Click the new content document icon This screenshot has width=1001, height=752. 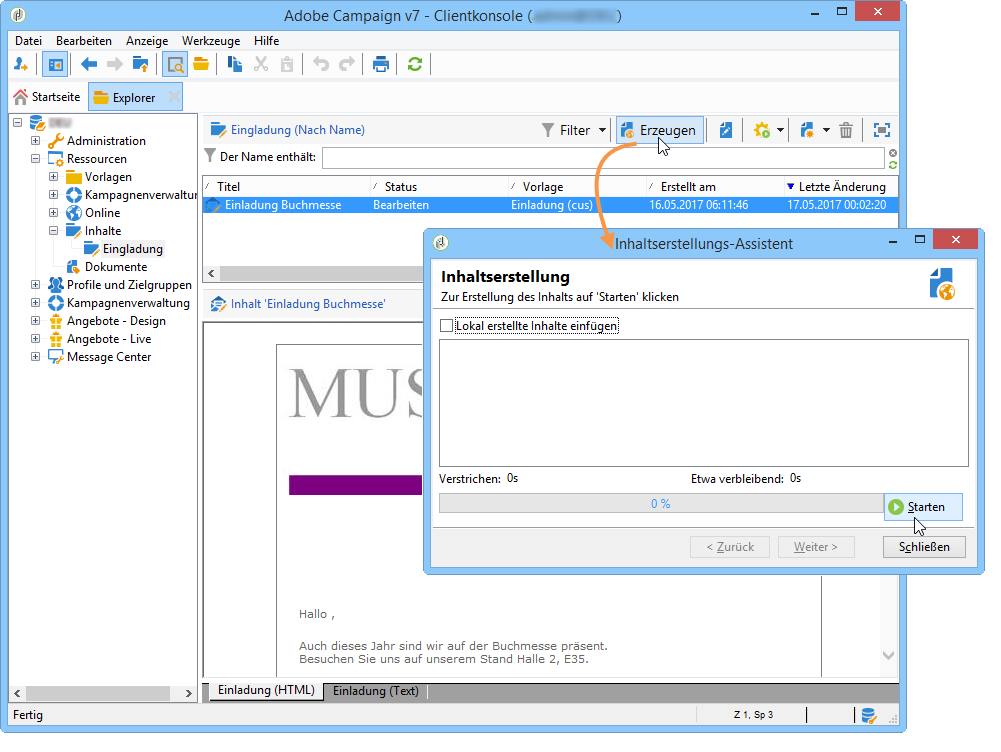pyautogui.click(x=808, y=130)
